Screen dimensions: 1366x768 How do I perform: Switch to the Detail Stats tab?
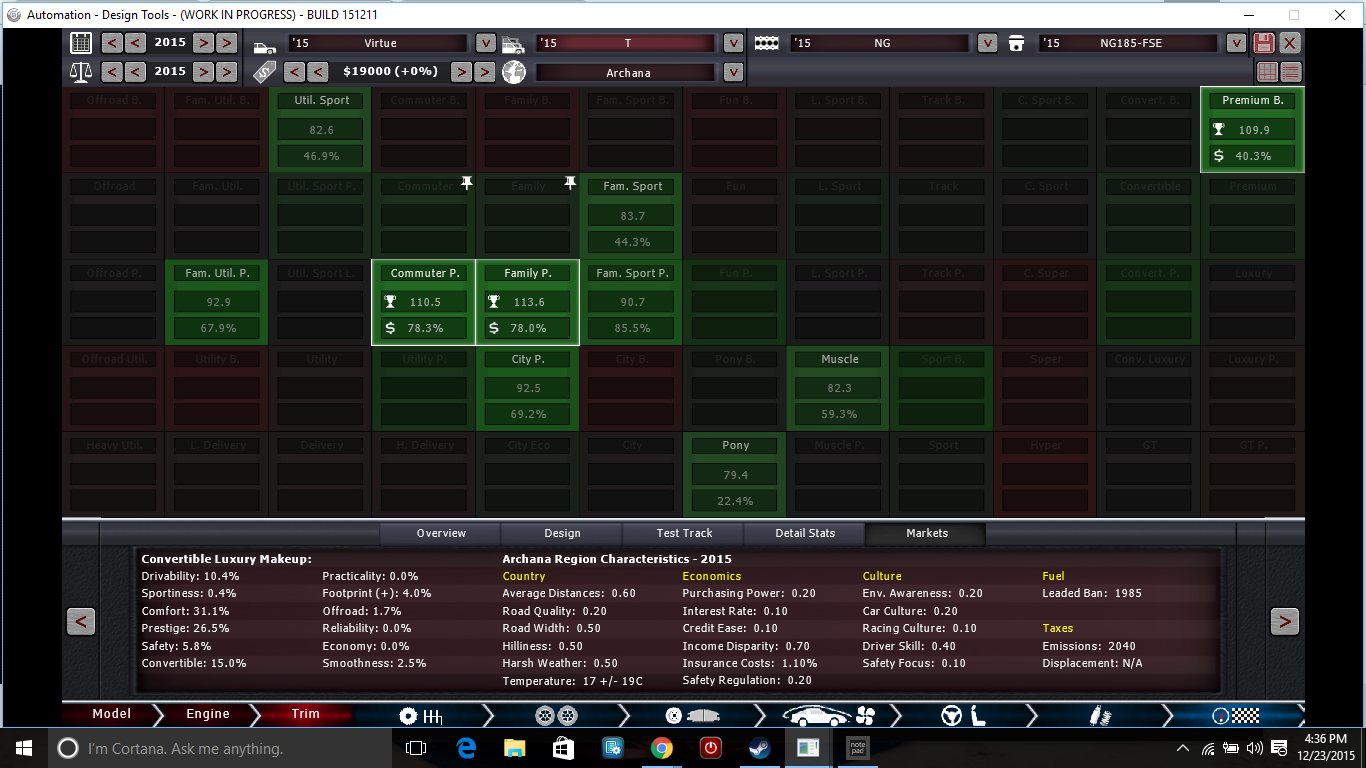point(805,534)
